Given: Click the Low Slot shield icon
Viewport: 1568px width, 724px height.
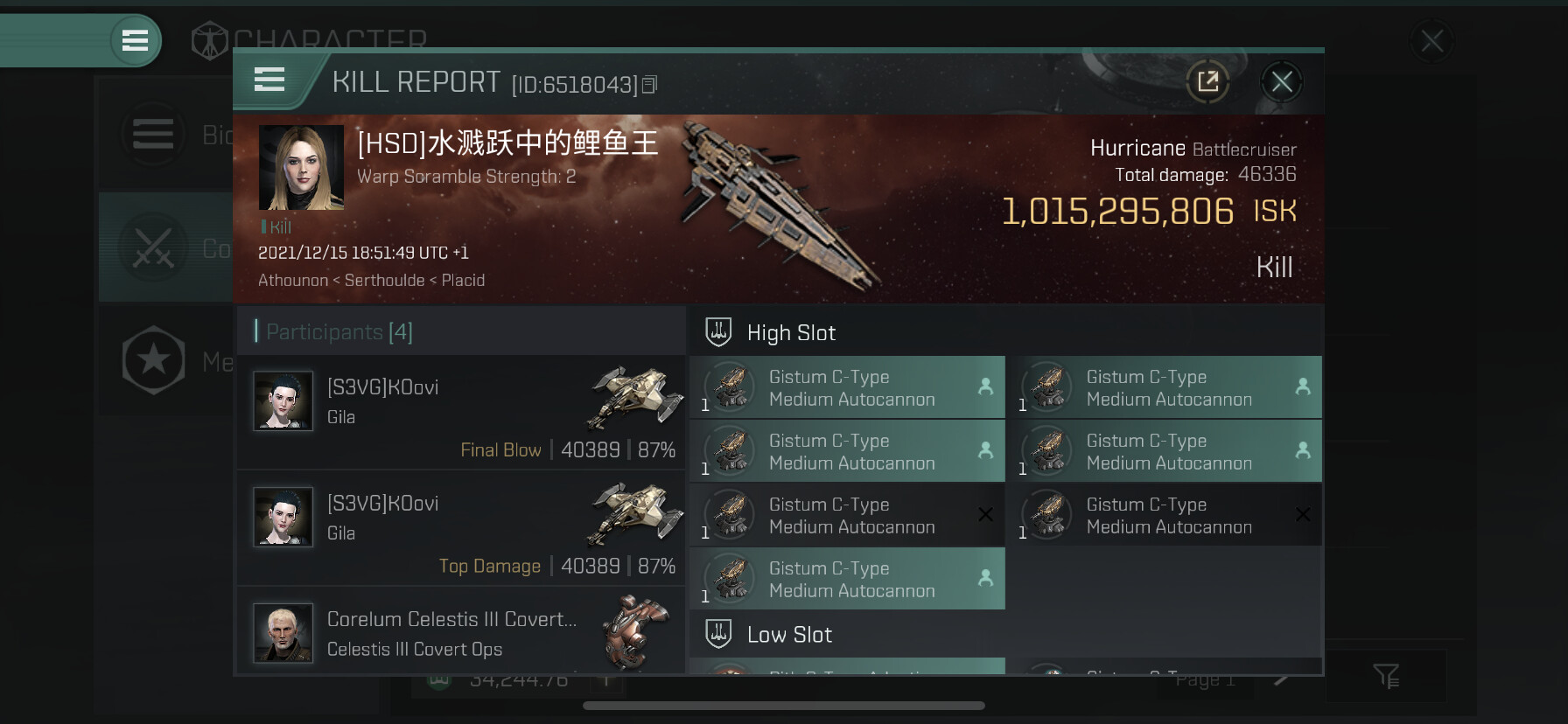Looking at the screenshot, I should click(718, 634).
